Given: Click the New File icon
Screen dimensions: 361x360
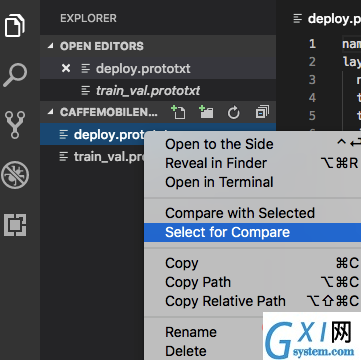Looking at the screenshot, I should [x=178, y=112].
